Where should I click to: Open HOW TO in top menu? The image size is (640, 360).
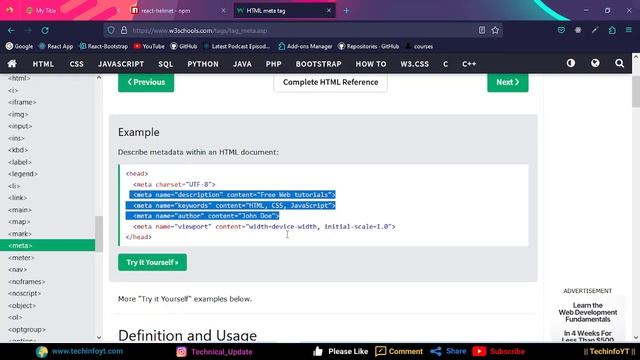pos(371,64)
